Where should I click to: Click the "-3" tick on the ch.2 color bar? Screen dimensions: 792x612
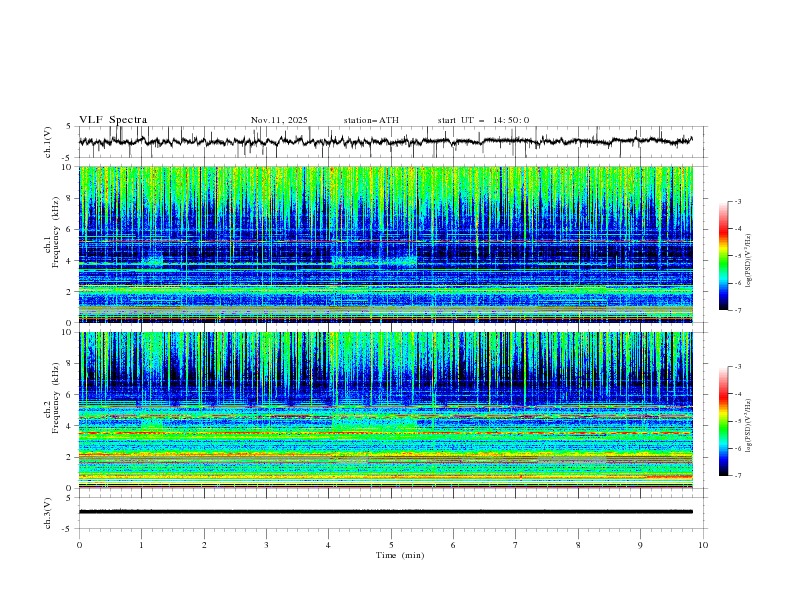tap(738, 367)
